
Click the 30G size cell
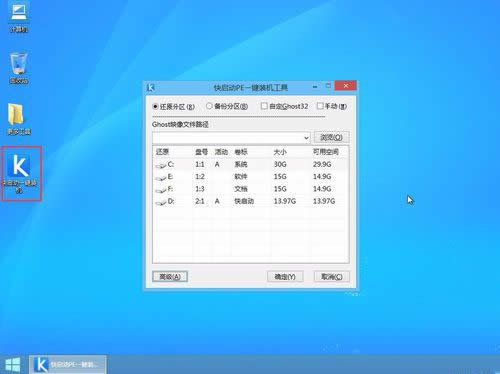(280, 164)
